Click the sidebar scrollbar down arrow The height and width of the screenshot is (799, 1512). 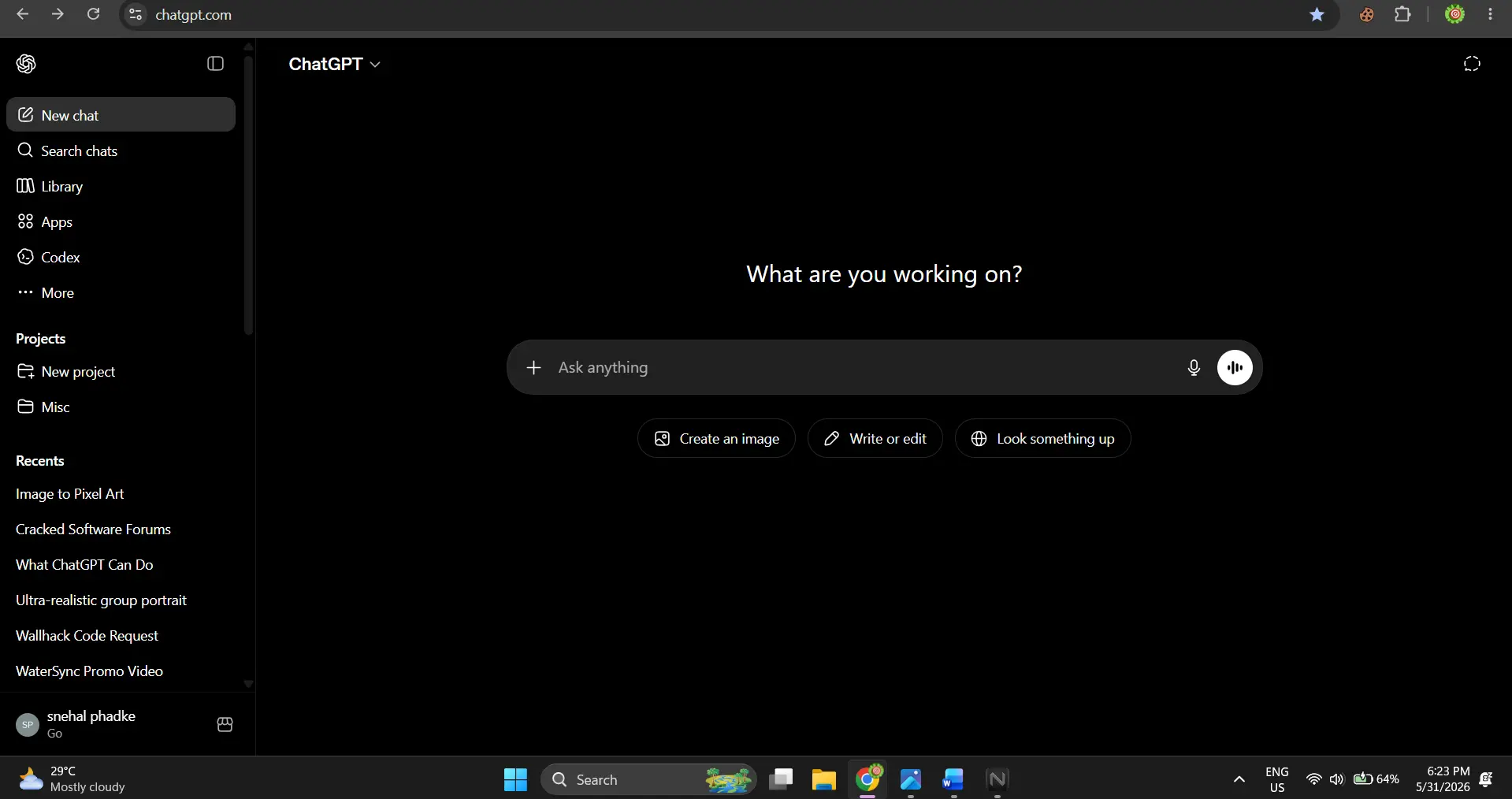pos(248,684)
